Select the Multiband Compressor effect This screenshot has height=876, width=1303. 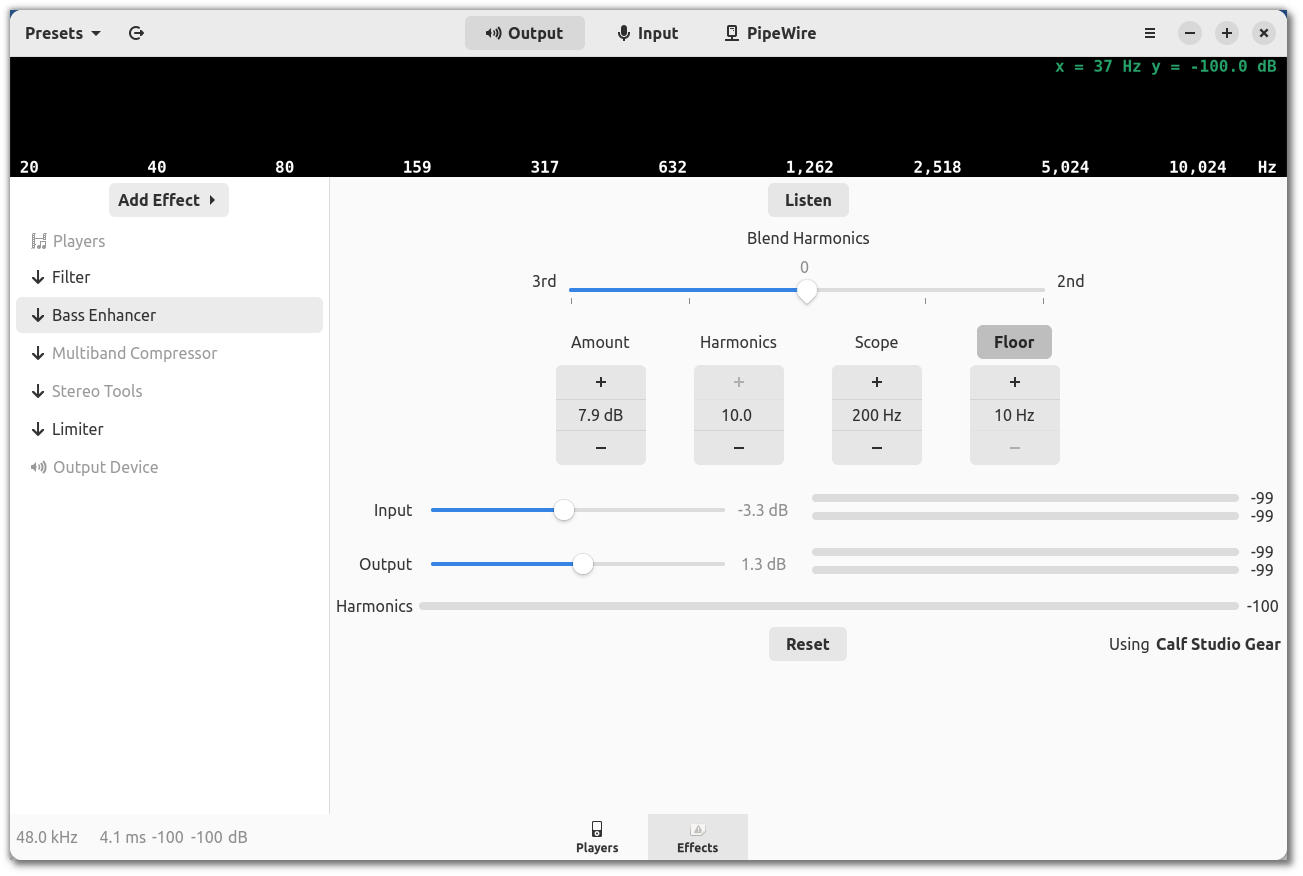tap(134, 353)
